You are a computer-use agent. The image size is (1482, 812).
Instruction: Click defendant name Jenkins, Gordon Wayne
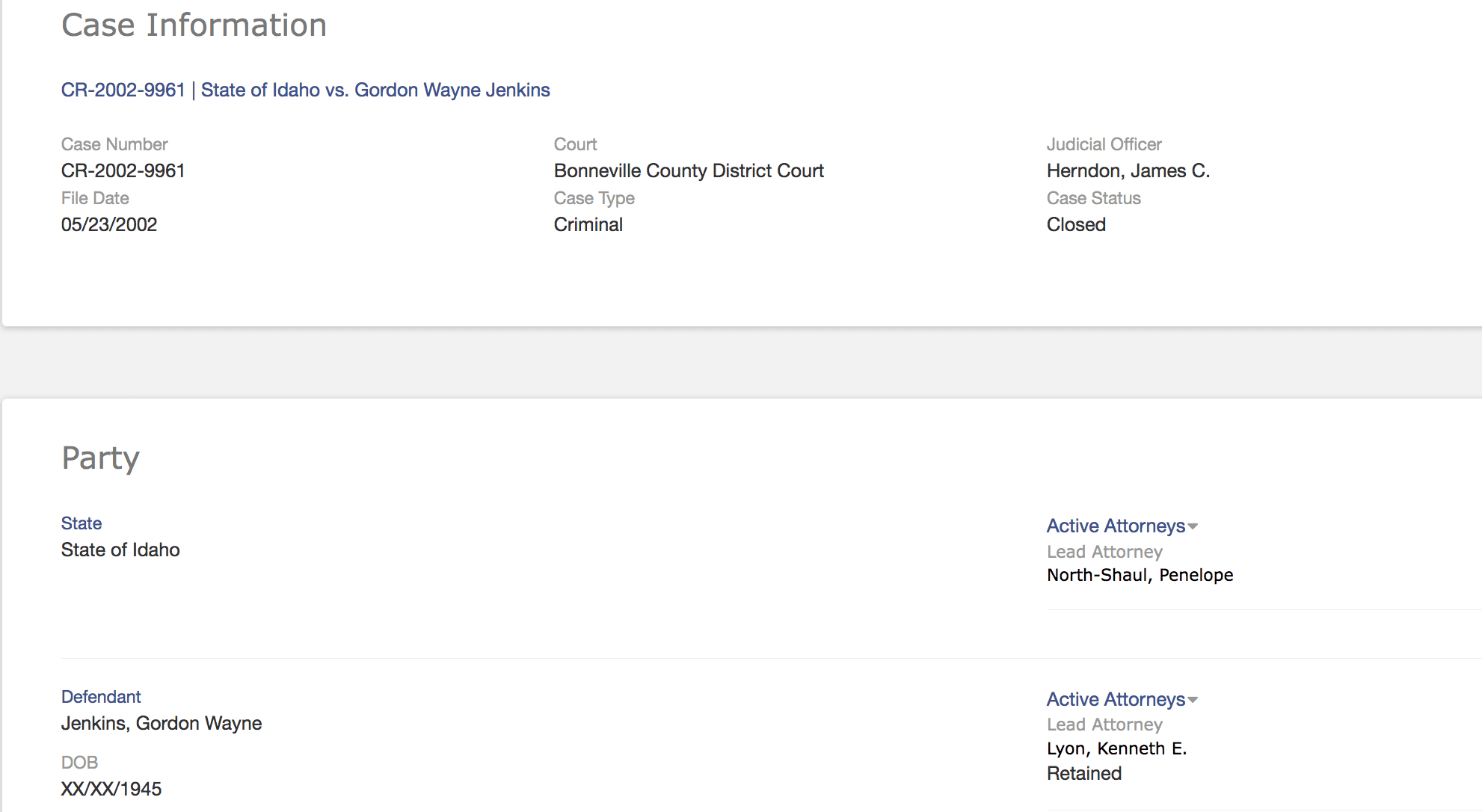tap(162, 723)
